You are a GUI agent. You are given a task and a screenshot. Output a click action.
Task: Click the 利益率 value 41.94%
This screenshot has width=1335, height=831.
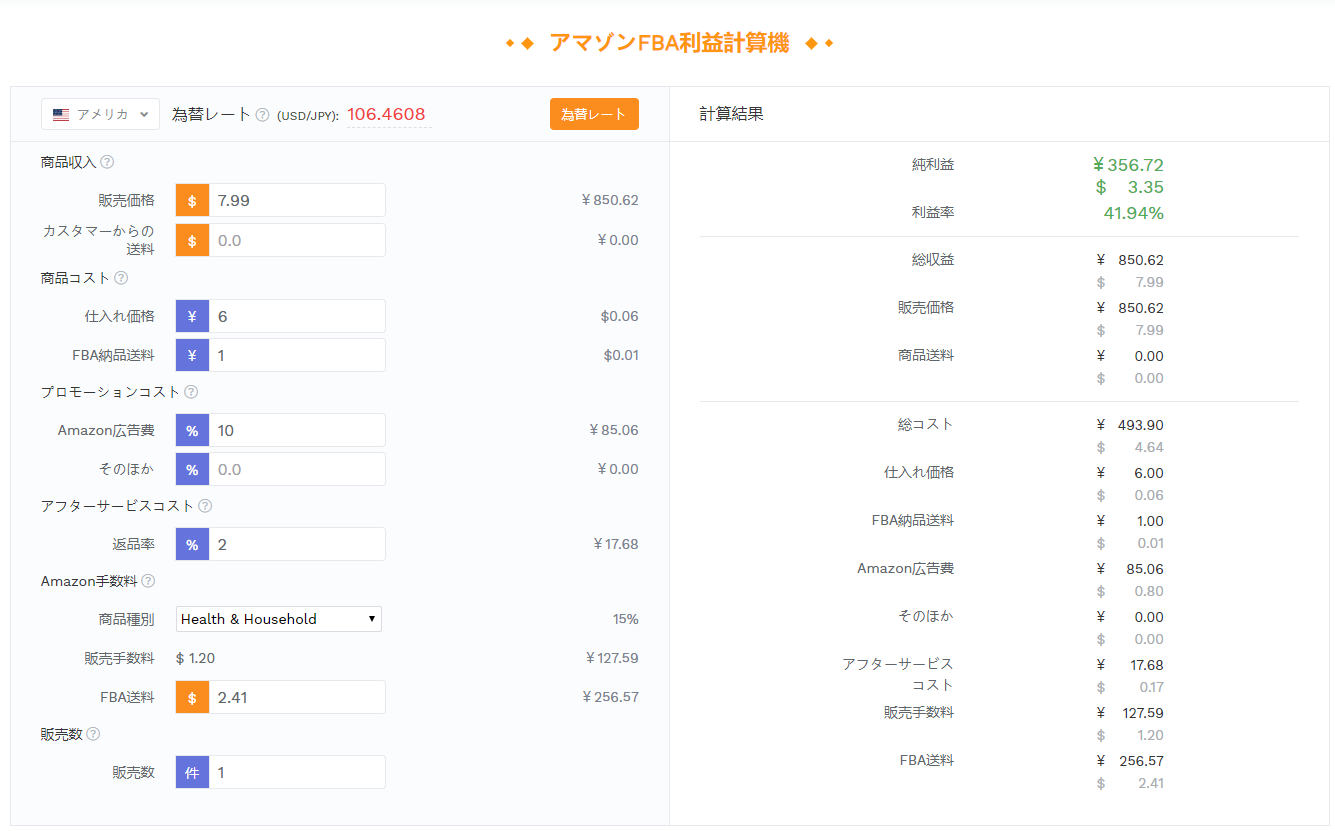pyautogui.click(x=1133, y=213)
